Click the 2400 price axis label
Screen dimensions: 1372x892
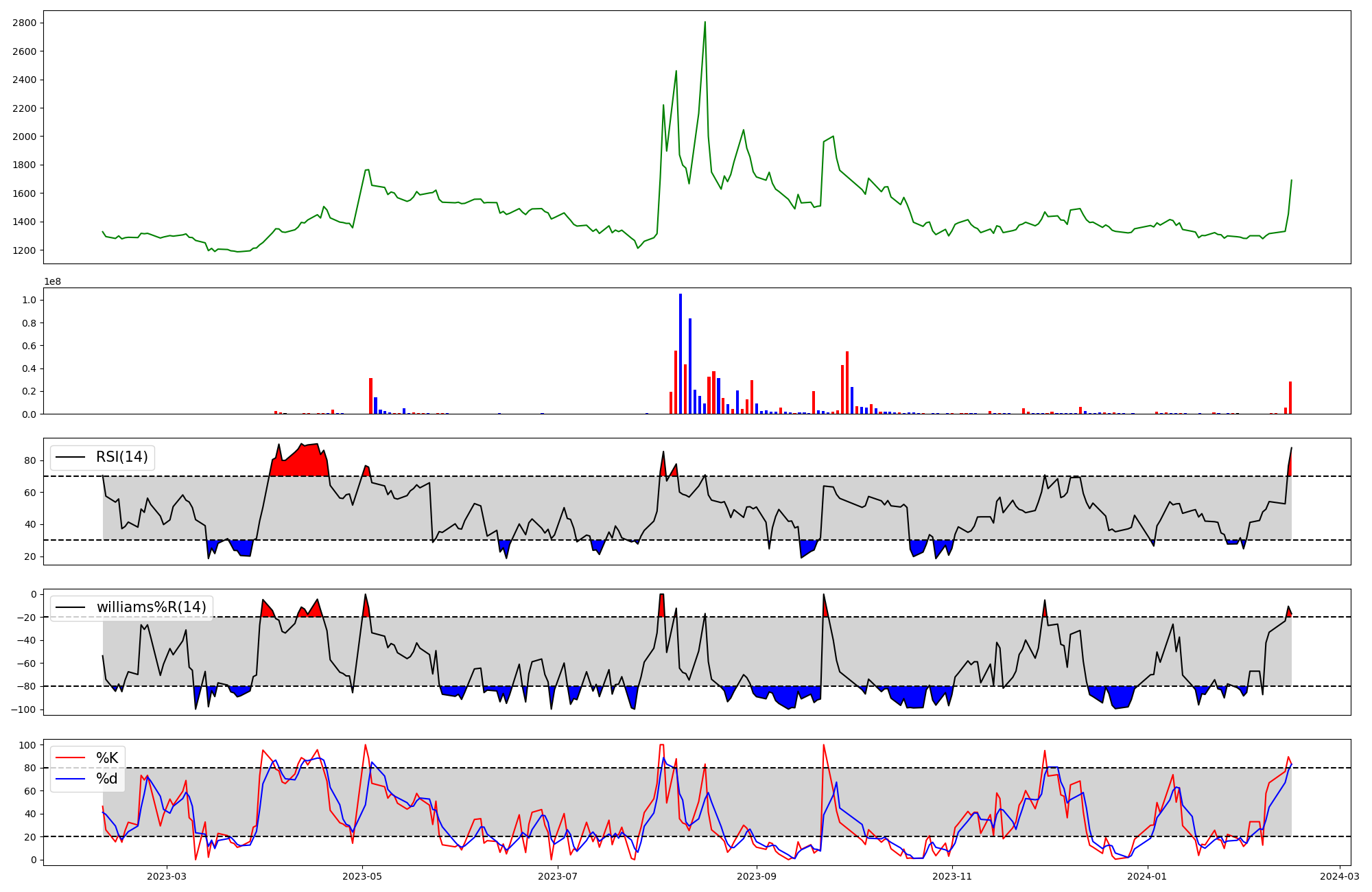tap(25, 80)
